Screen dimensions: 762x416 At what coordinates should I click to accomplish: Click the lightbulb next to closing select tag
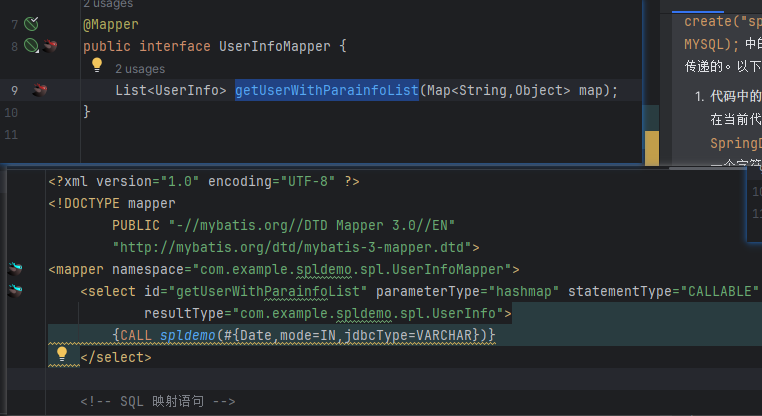[x=62, y=353]
